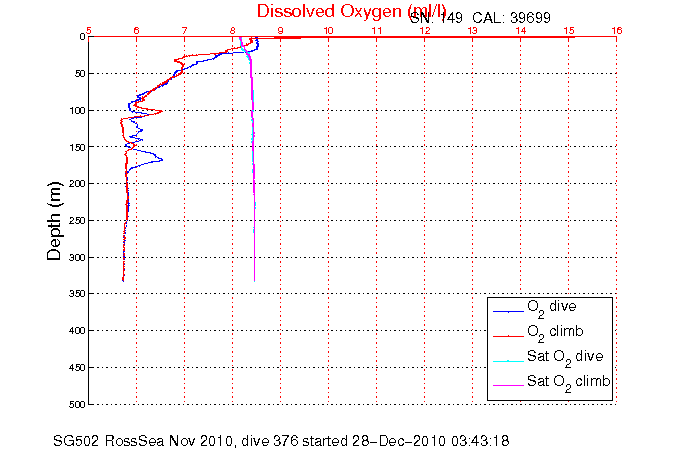
Task: Click x-axis tick label 7
Action: click(x=185, y=30)
